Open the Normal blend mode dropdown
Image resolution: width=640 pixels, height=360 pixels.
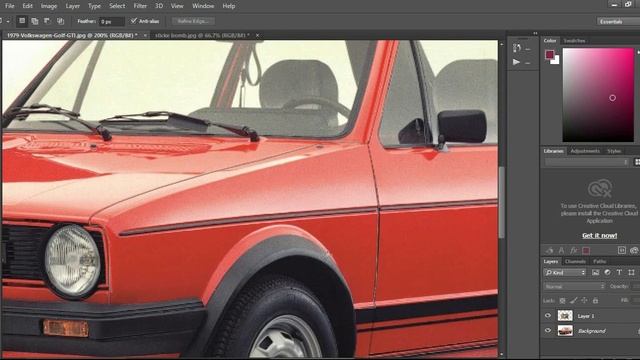click(x=574, y=287)
